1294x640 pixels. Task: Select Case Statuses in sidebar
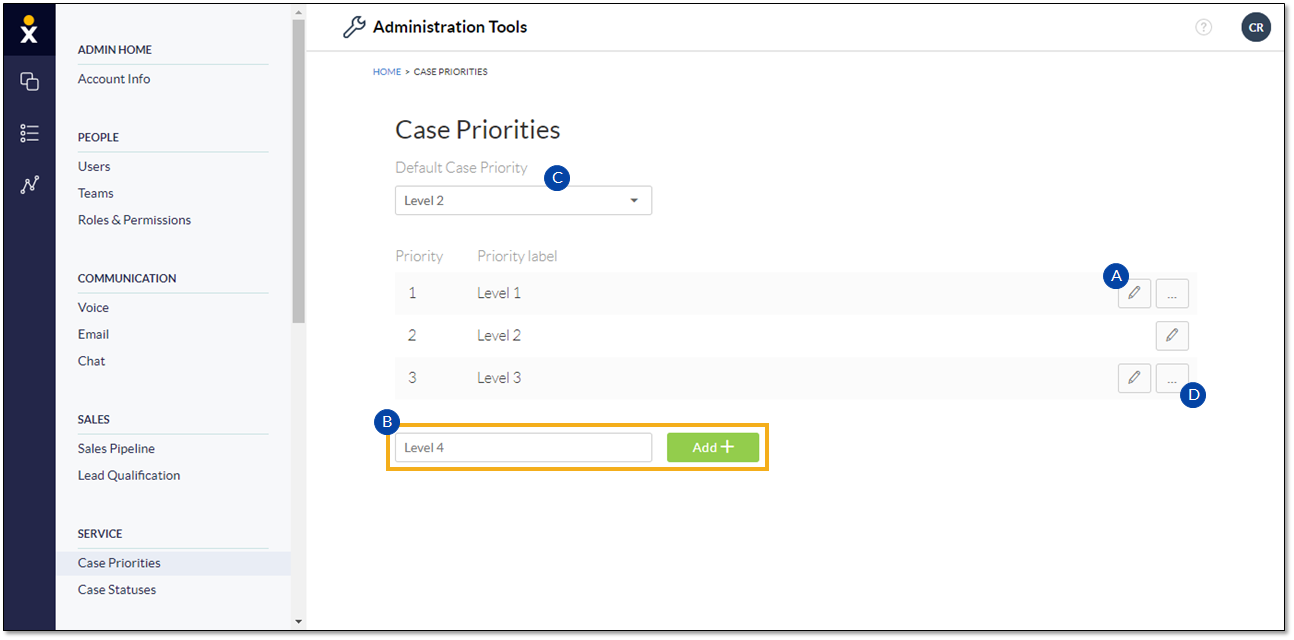117,590
